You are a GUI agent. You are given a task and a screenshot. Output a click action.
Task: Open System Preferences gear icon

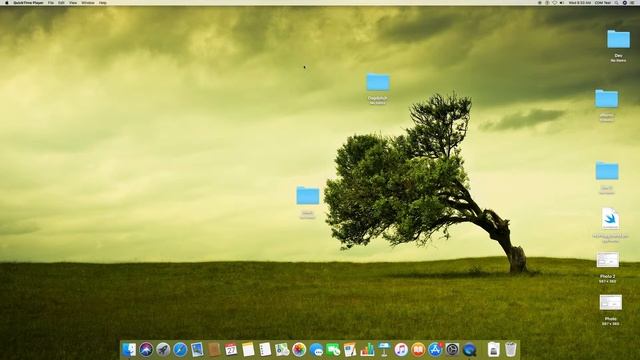tap(452, 350)
